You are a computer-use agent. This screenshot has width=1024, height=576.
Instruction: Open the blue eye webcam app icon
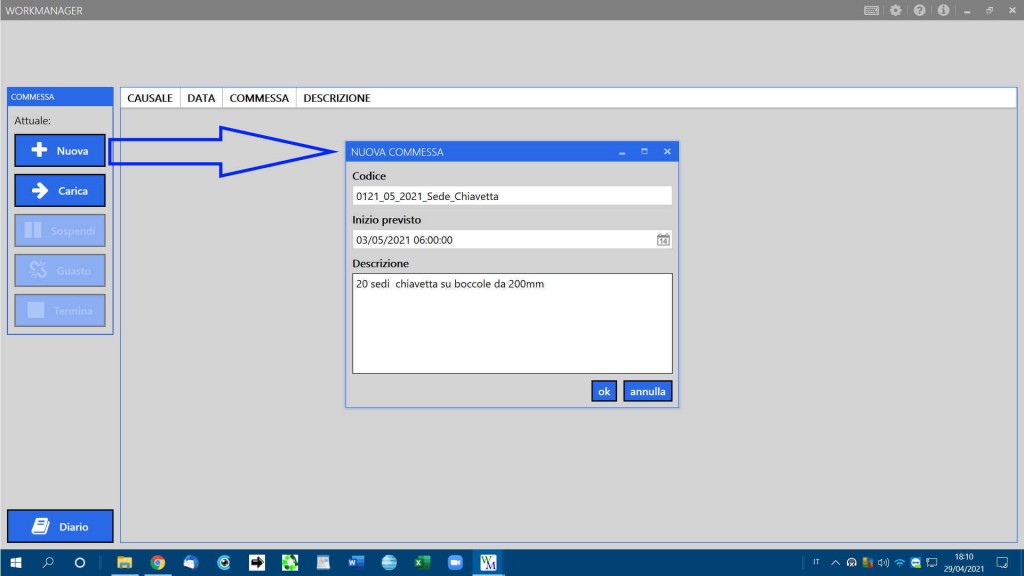(x=223, y=562)
